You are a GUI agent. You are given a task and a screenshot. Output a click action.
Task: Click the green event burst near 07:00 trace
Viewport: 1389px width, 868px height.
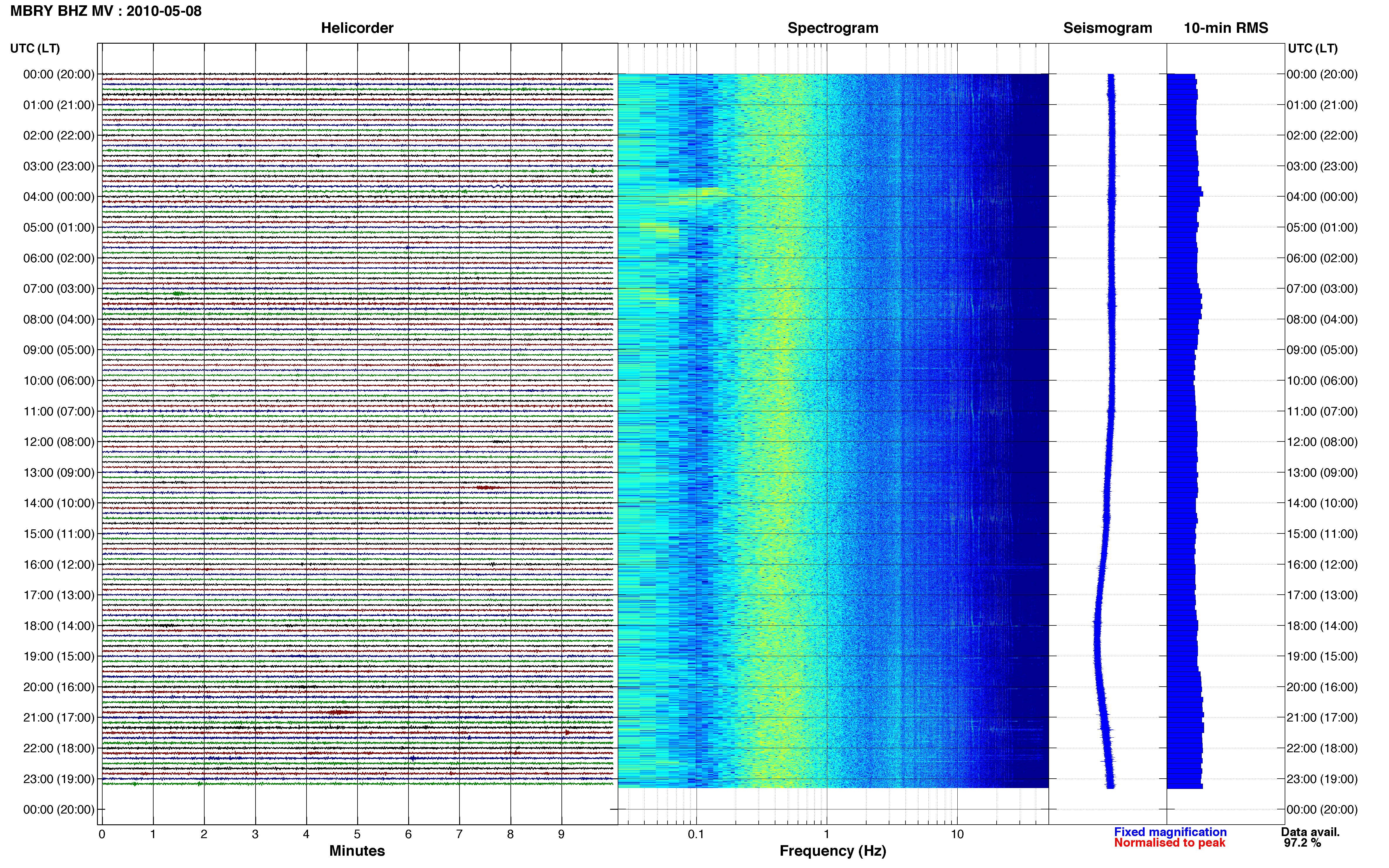(178, 293)
